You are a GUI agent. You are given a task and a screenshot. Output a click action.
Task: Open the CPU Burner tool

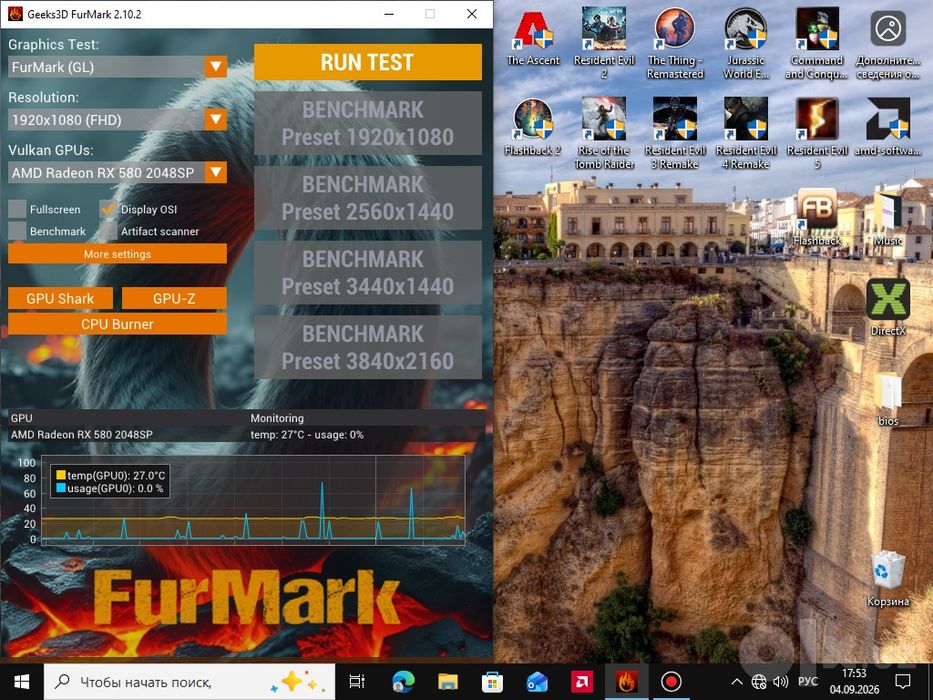click(117, 324)
